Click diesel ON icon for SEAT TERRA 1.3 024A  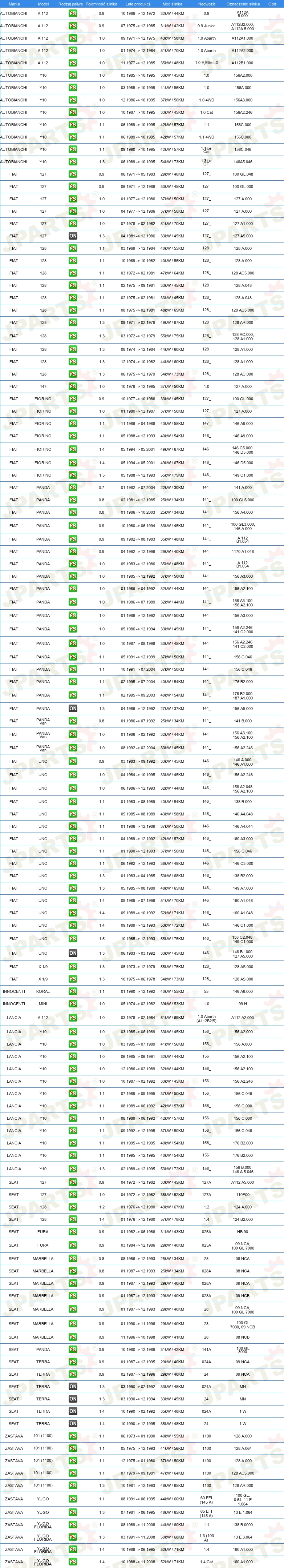pyautogui.click(x=73, y=1387)
